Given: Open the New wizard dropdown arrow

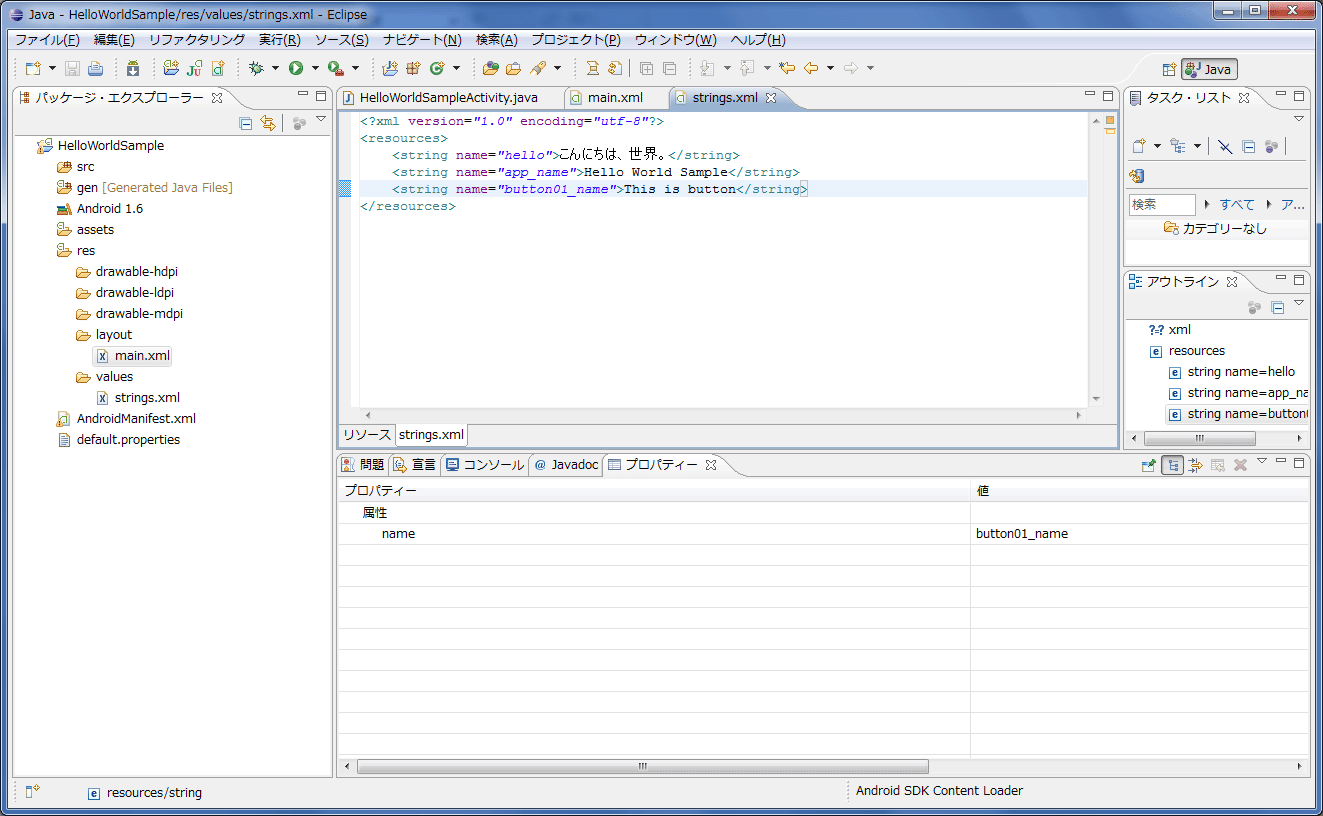Looking at the screenshot, I should tap(52, 68).
